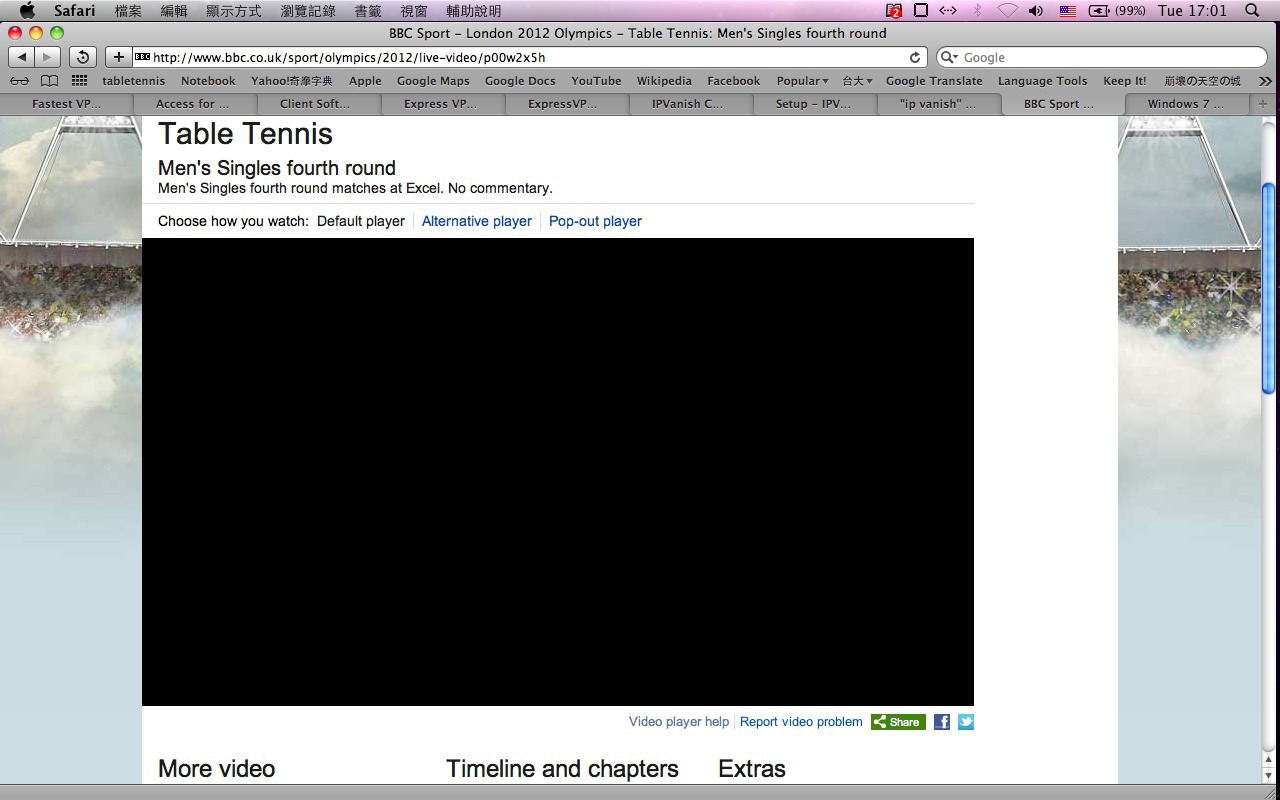Open the Apple menu
1280x800 pixels.
[x=28, y=11]
